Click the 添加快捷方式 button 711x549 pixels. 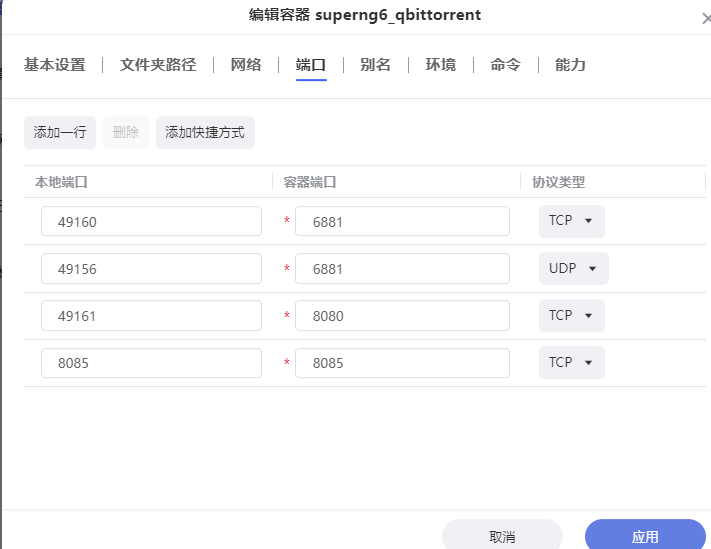pos(205,132)
